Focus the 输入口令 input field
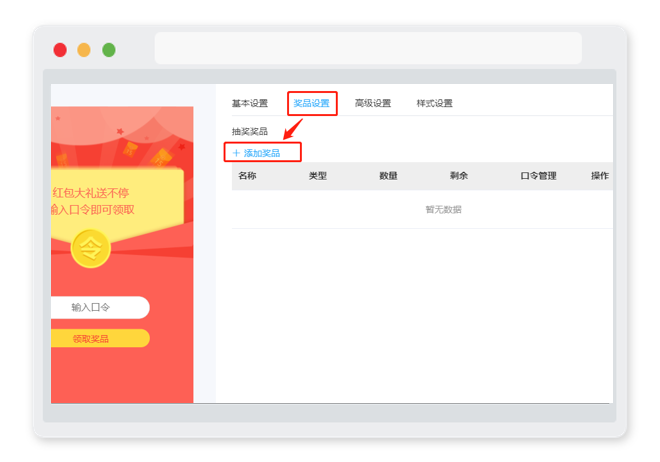The image size is (660, 462). (x=100, y=308)
